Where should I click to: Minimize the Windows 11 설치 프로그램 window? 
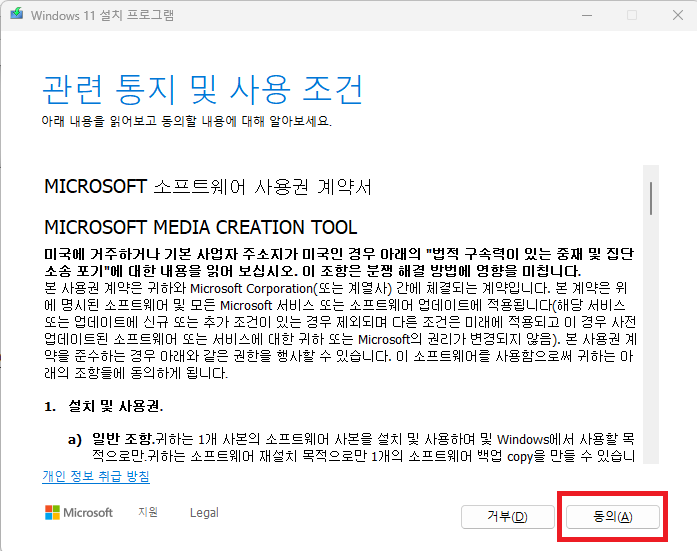pos(585,16)
